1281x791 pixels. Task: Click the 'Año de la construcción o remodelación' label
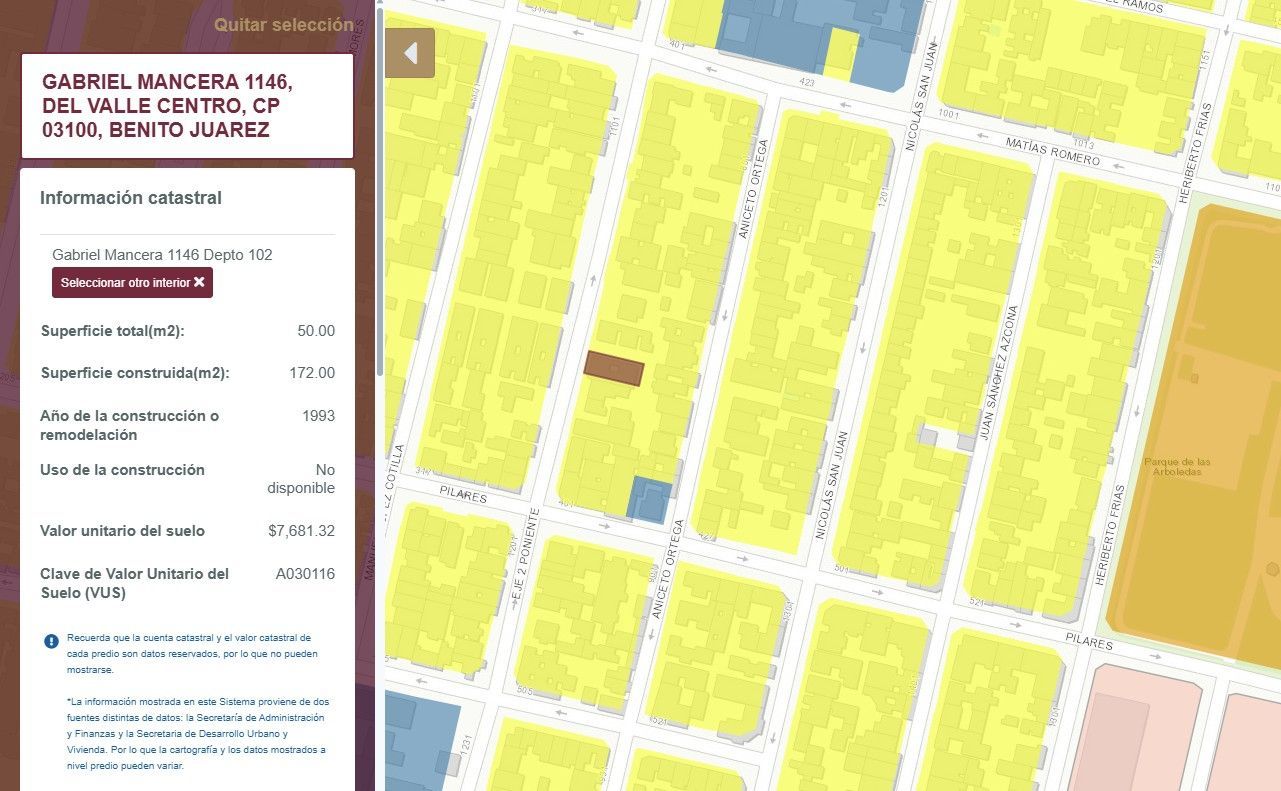130,425
